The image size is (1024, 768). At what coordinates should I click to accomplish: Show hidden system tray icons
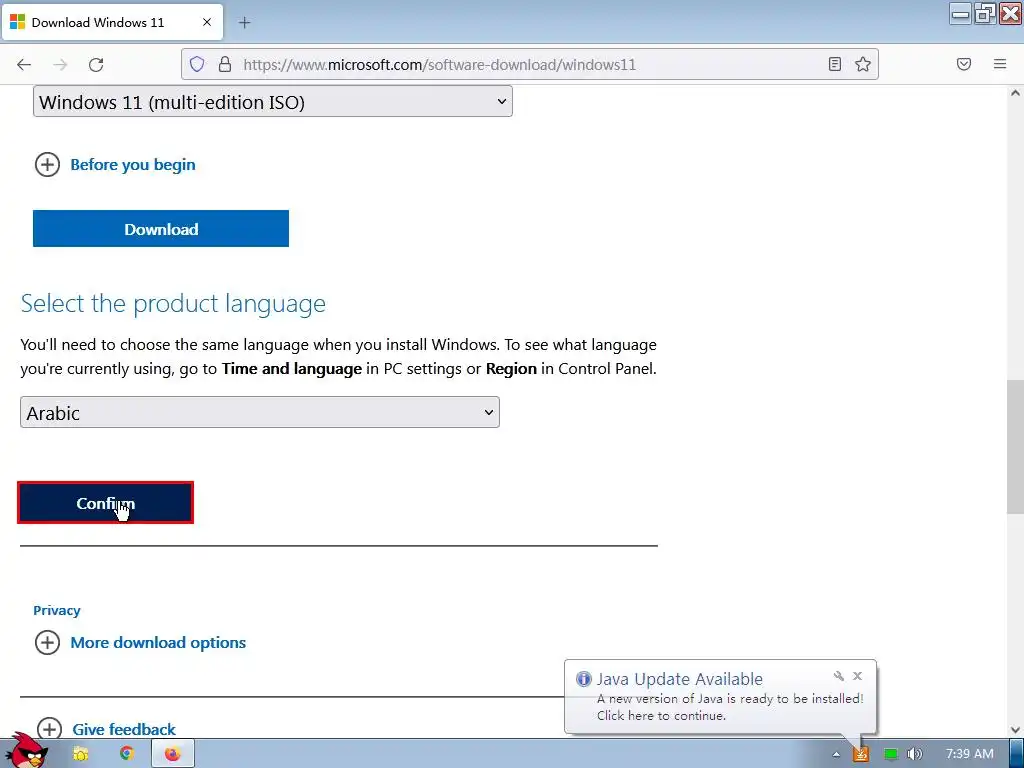pyautogui.click(x=836, y=755)
